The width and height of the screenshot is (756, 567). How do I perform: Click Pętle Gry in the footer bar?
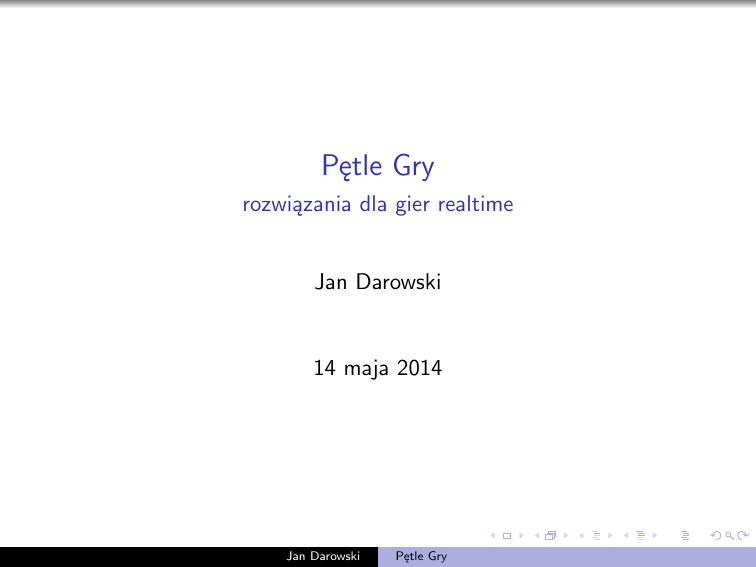click(x=421, y=556)
